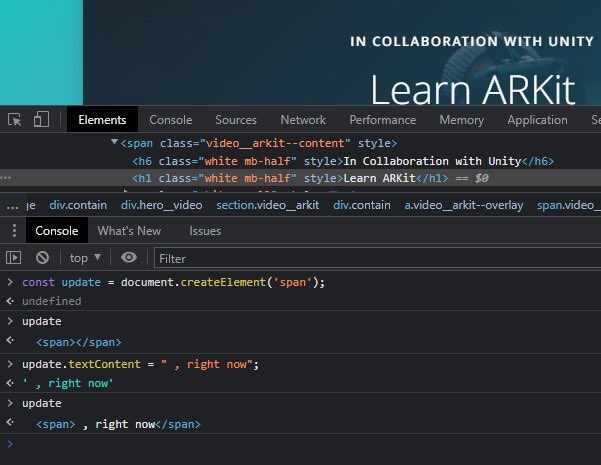This screenshot has width=601, height=465.
Task: Create a live expression with eye icon
Action: [129, 257]
